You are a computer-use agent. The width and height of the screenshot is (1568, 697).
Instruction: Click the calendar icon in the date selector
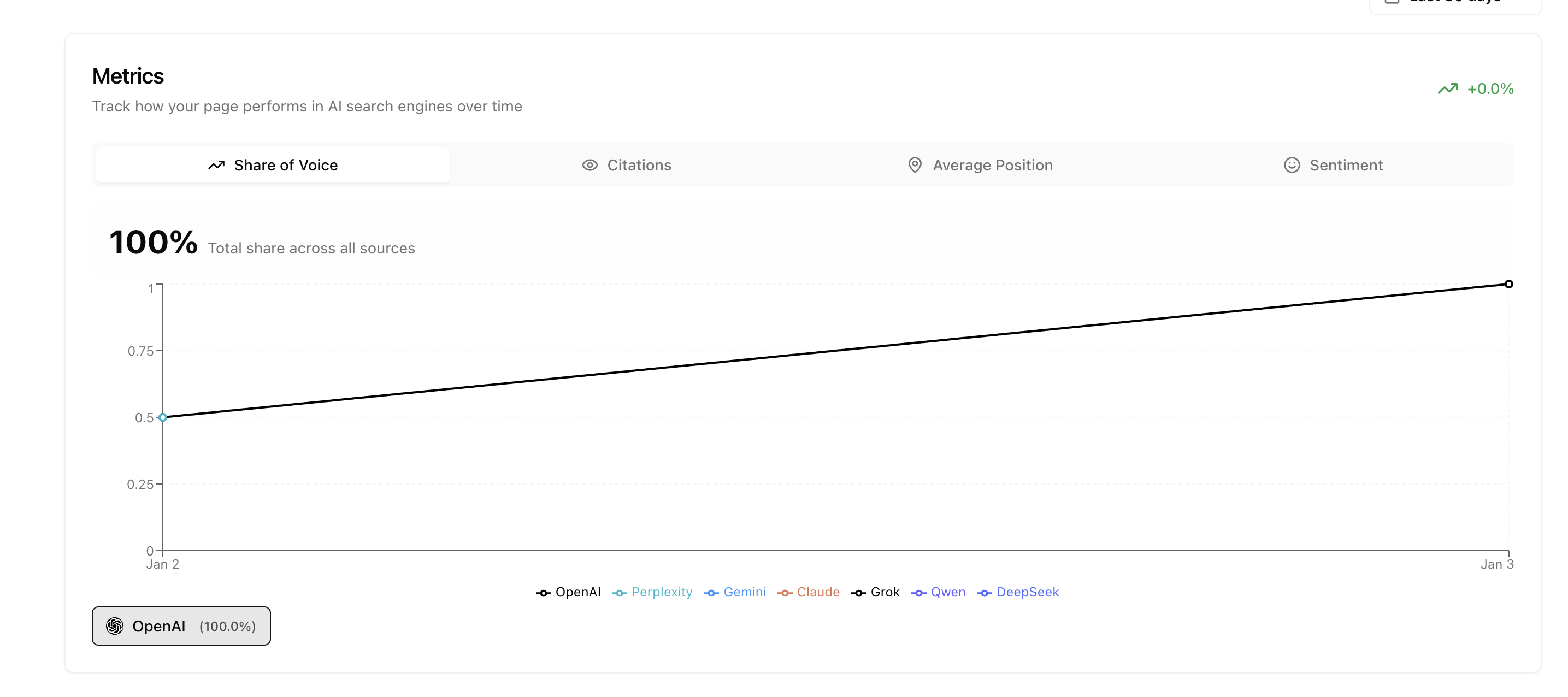tap(1392, 3)
